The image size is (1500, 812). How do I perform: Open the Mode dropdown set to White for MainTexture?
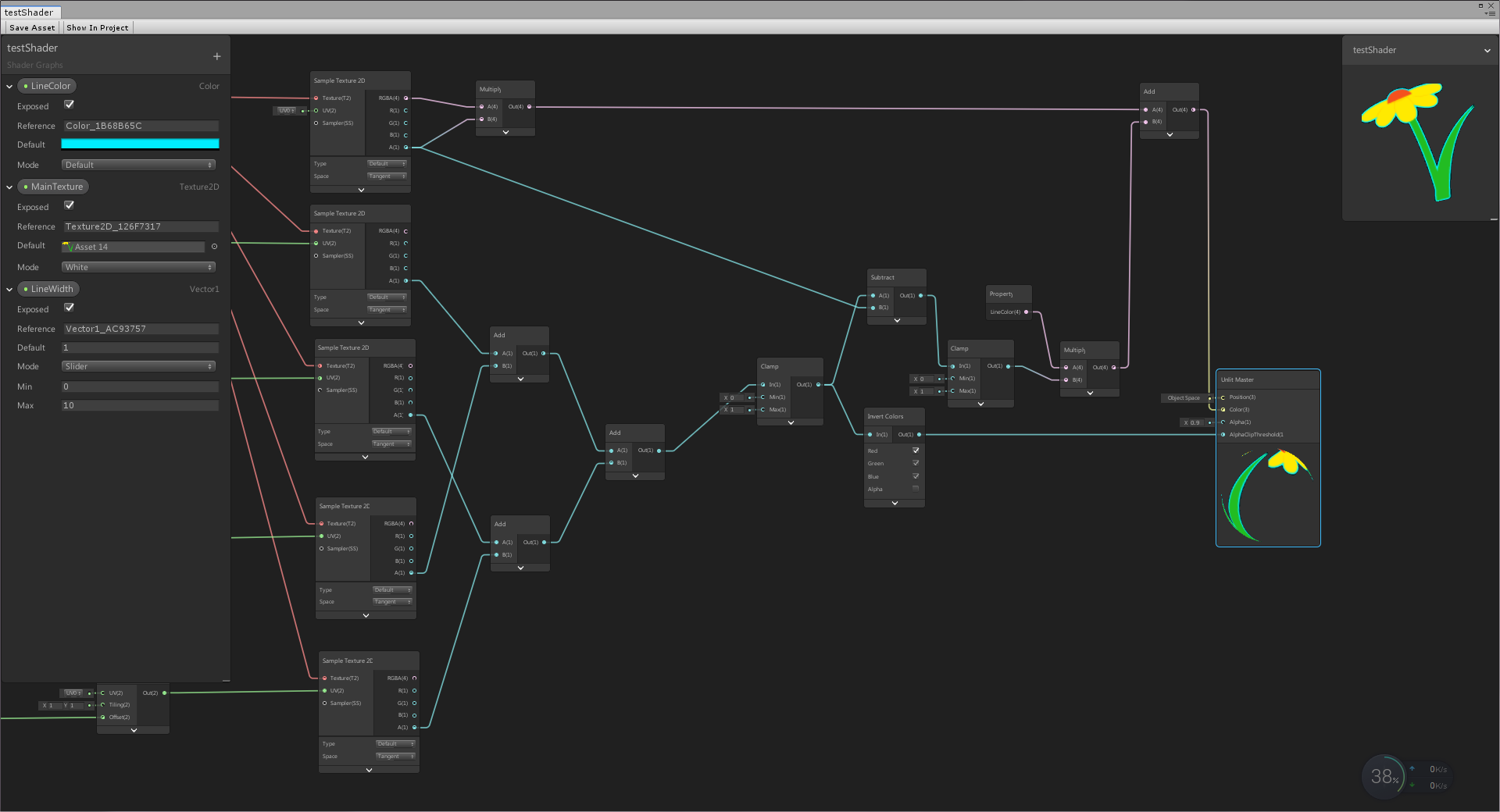tap(138, 266)
